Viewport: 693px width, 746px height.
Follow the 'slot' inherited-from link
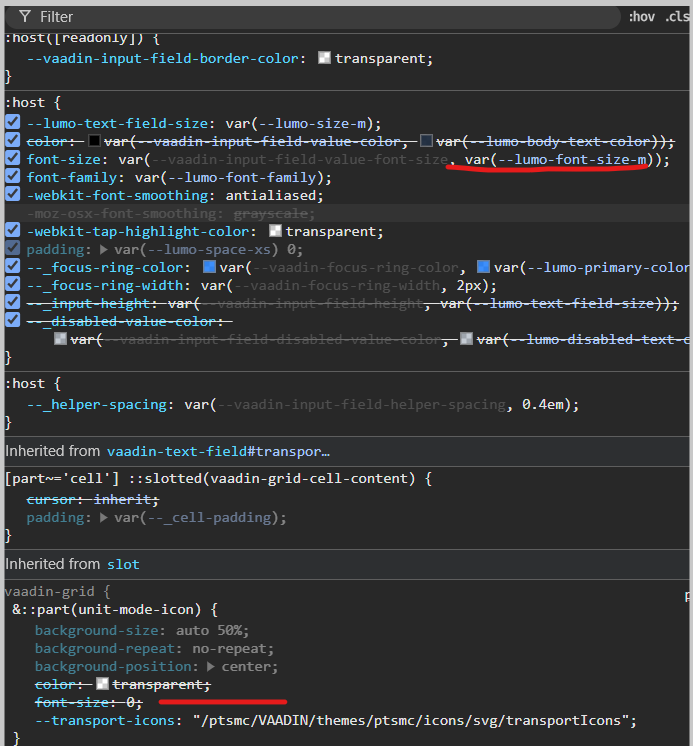tap(123, 564)
